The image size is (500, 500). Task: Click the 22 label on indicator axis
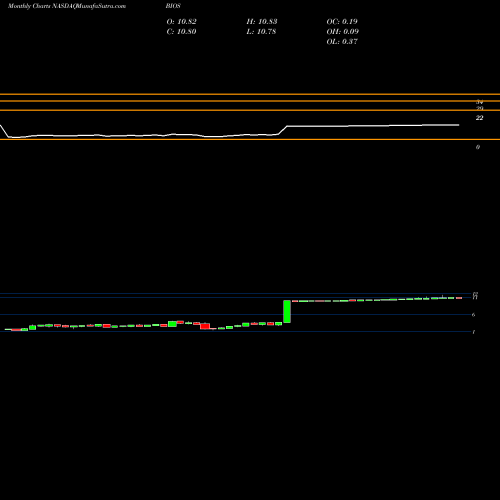(x=479, y=118)
